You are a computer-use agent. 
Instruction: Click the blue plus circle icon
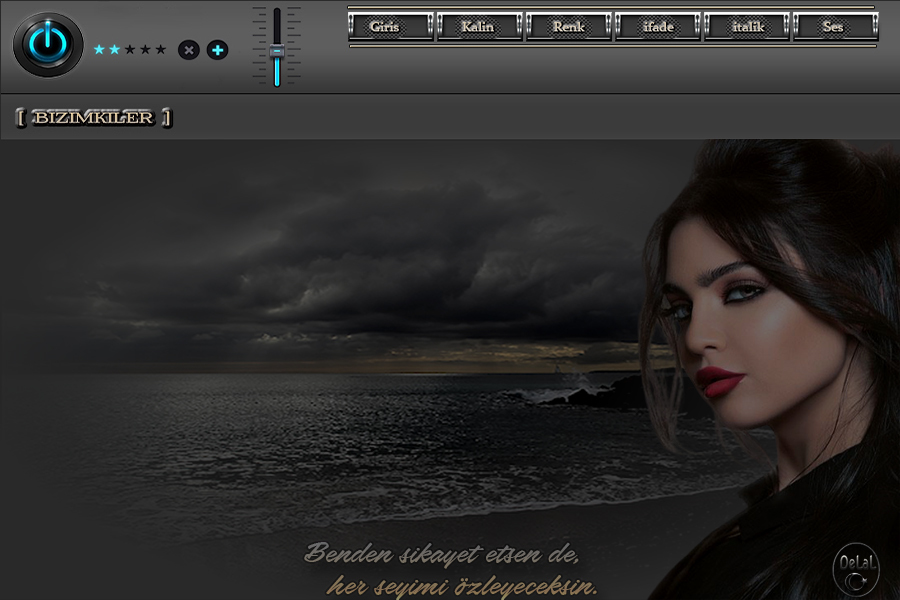(x=217, y=50)
